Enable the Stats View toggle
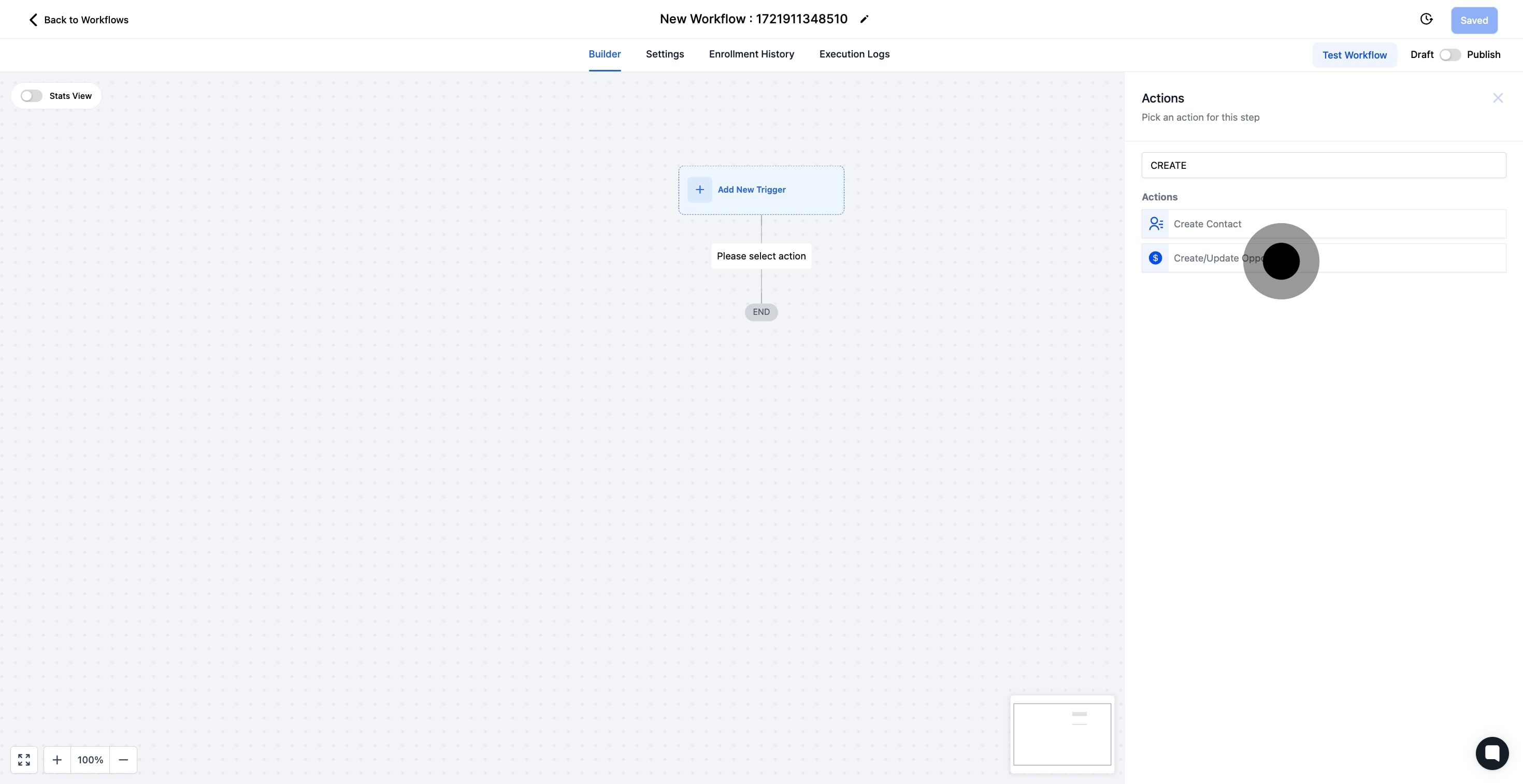1523x784 pixels. coord(31,95)
